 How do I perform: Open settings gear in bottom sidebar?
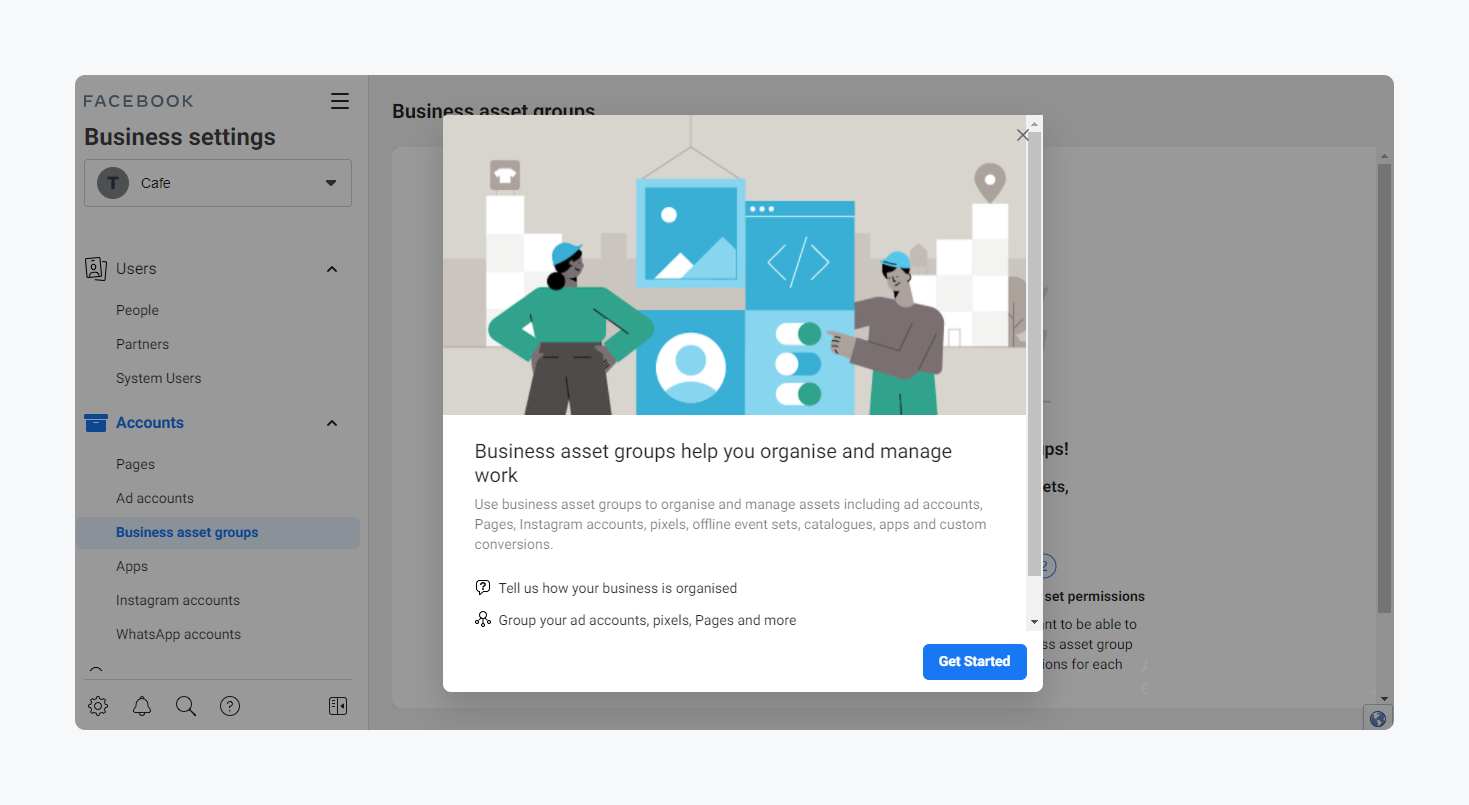pyautogui.click(x=98, y=706)
